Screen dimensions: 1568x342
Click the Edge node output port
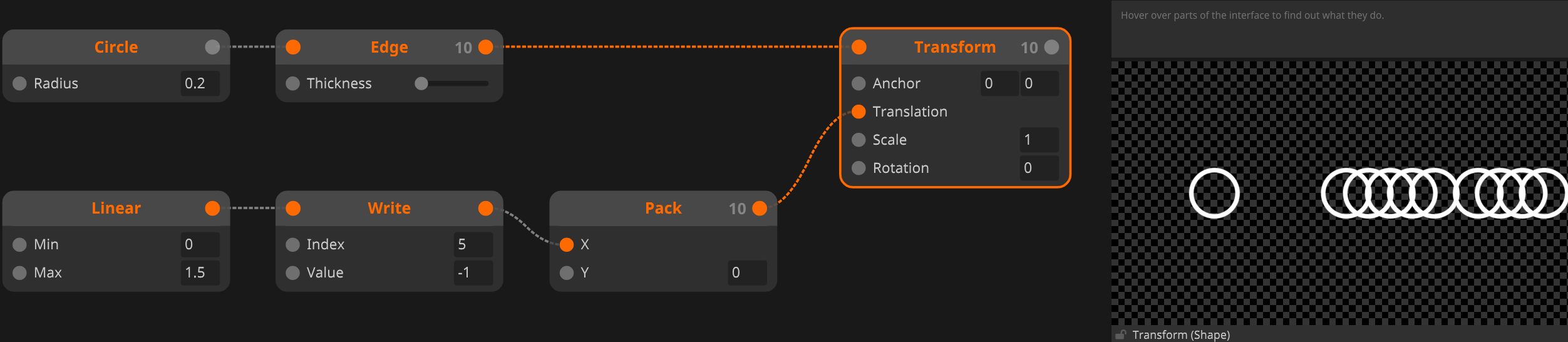tap(486, 47)
